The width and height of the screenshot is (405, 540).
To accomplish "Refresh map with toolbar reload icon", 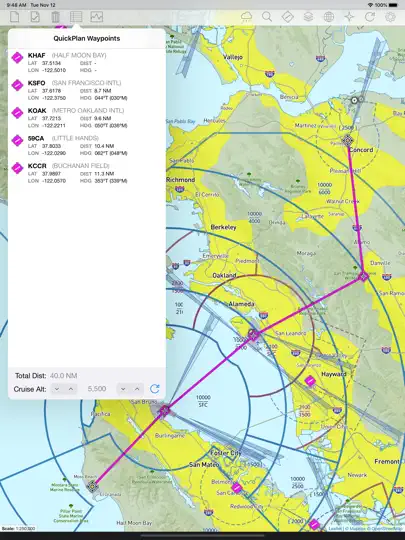I will click(370, 17).
